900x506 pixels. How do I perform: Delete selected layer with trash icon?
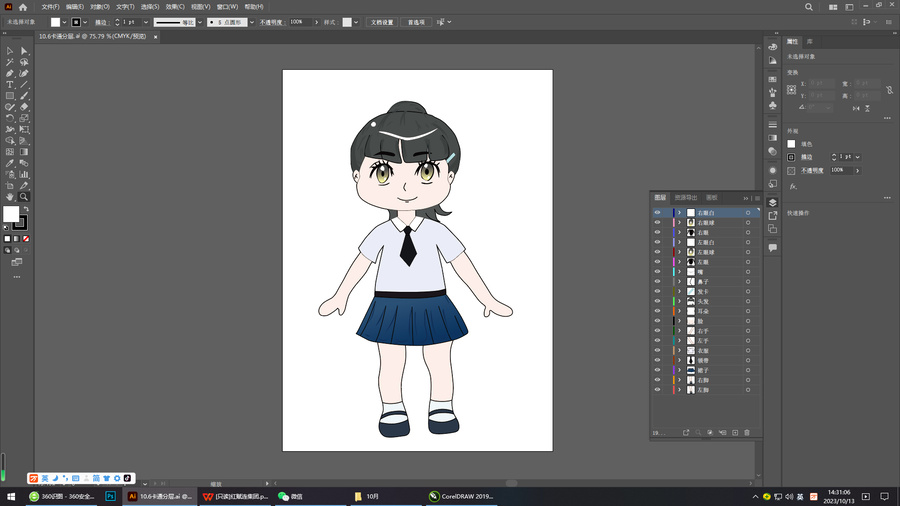(x=747, y=433)
